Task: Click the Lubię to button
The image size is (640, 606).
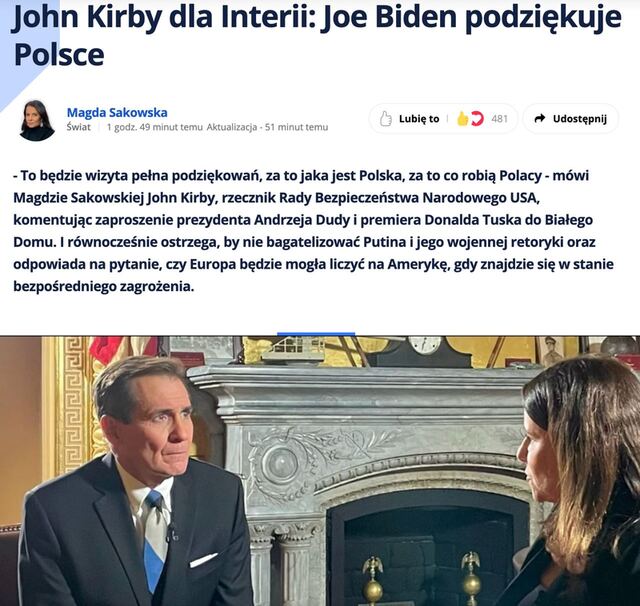Action: (x=408, y=119)
